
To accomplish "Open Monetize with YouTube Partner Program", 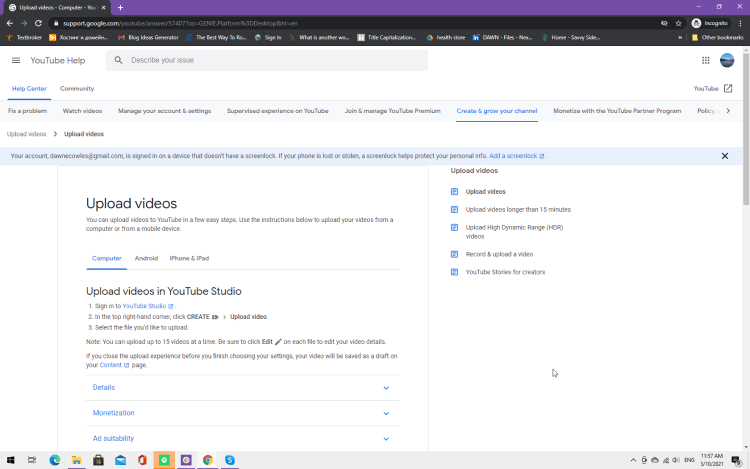I will click(617, 111).
